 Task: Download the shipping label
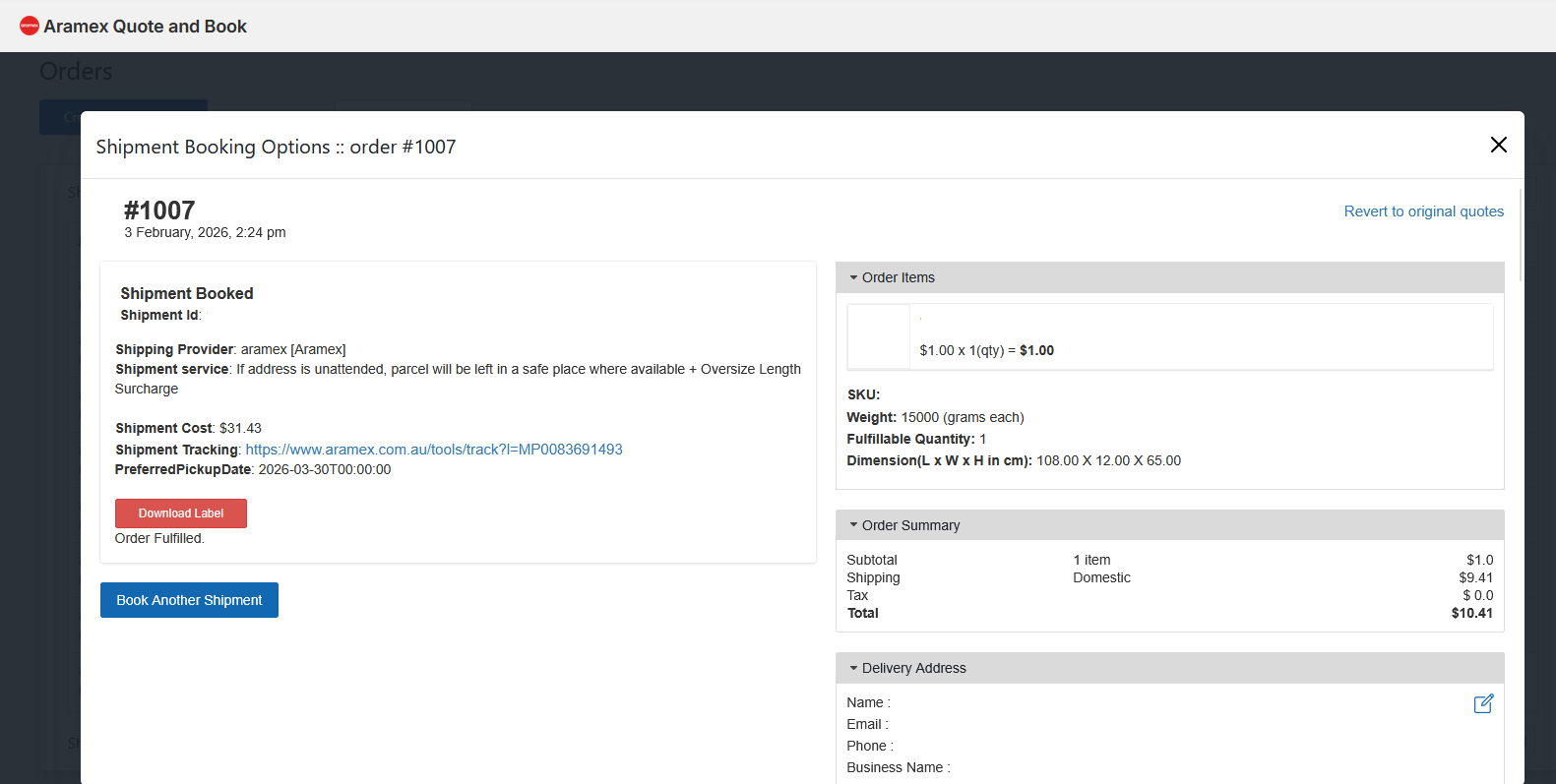tap(181, 513)
